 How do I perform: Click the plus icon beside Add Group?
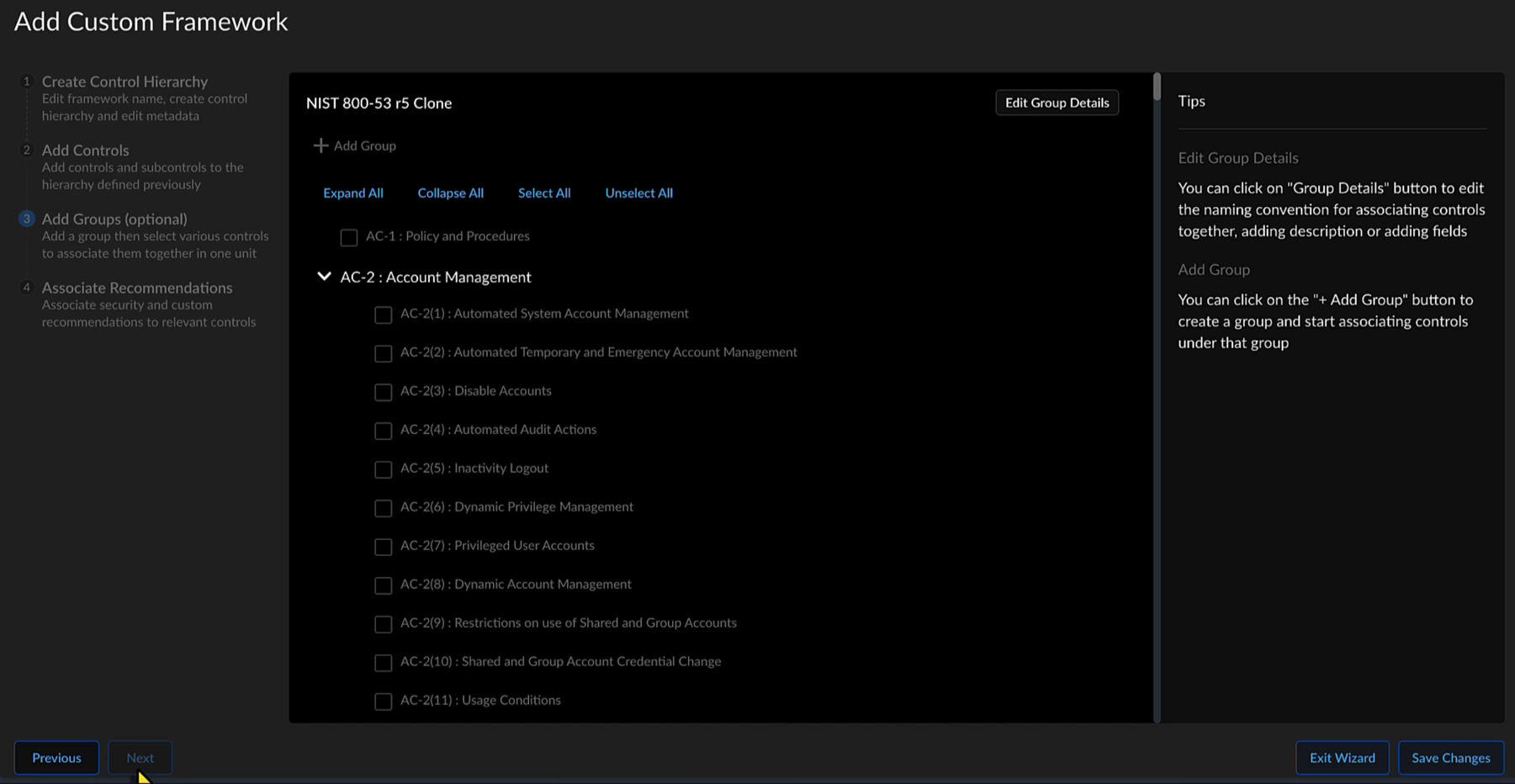(x=320, y=146)
